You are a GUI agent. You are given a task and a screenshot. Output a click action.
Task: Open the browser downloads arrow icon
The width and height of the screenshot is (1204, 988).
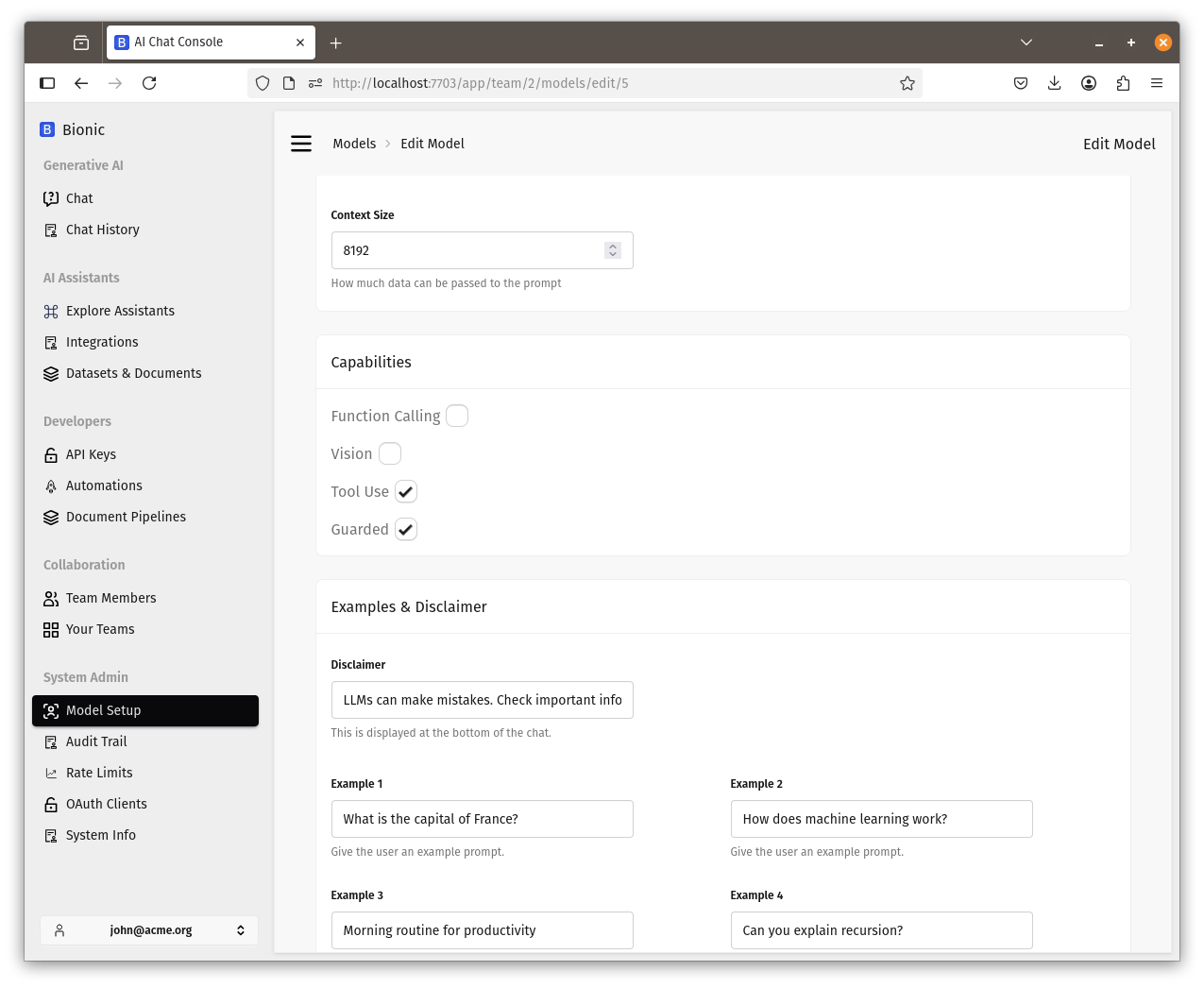1055,83
